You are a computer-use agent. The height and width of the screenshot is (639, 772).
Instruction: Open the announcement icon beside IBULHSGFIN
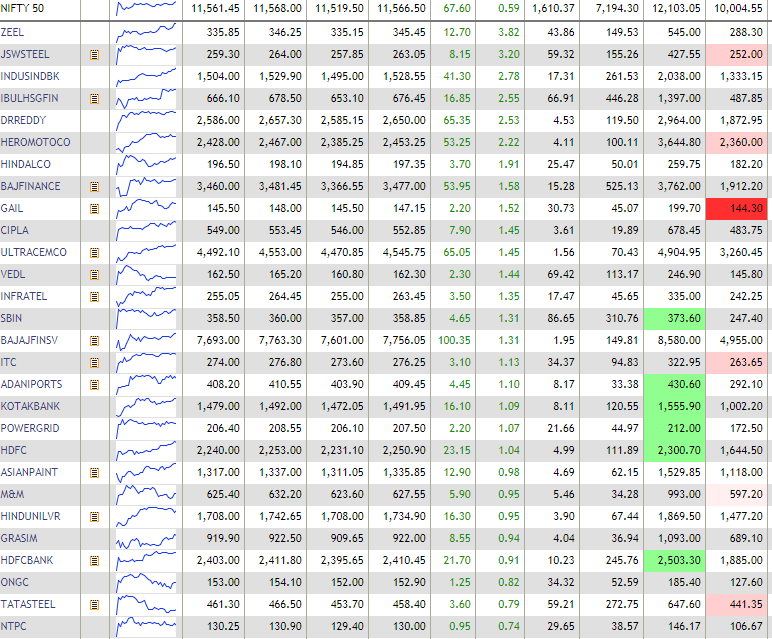(x=94, y=98)
